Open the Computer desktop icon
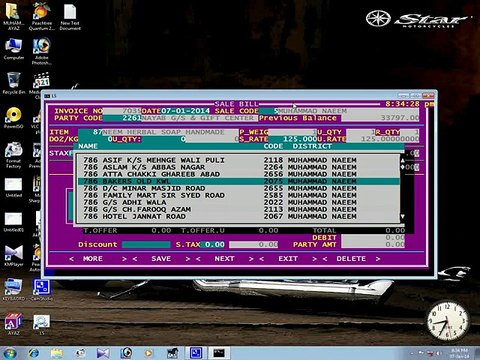The width and height of the screenshot is (480, 360). [x=14, y=49]
